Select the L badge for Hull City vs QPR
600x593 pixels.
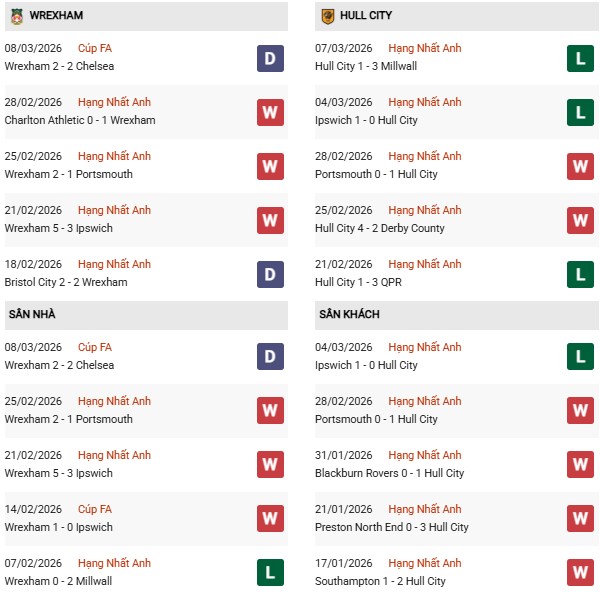pyautogui.click(x=580, y=274)
